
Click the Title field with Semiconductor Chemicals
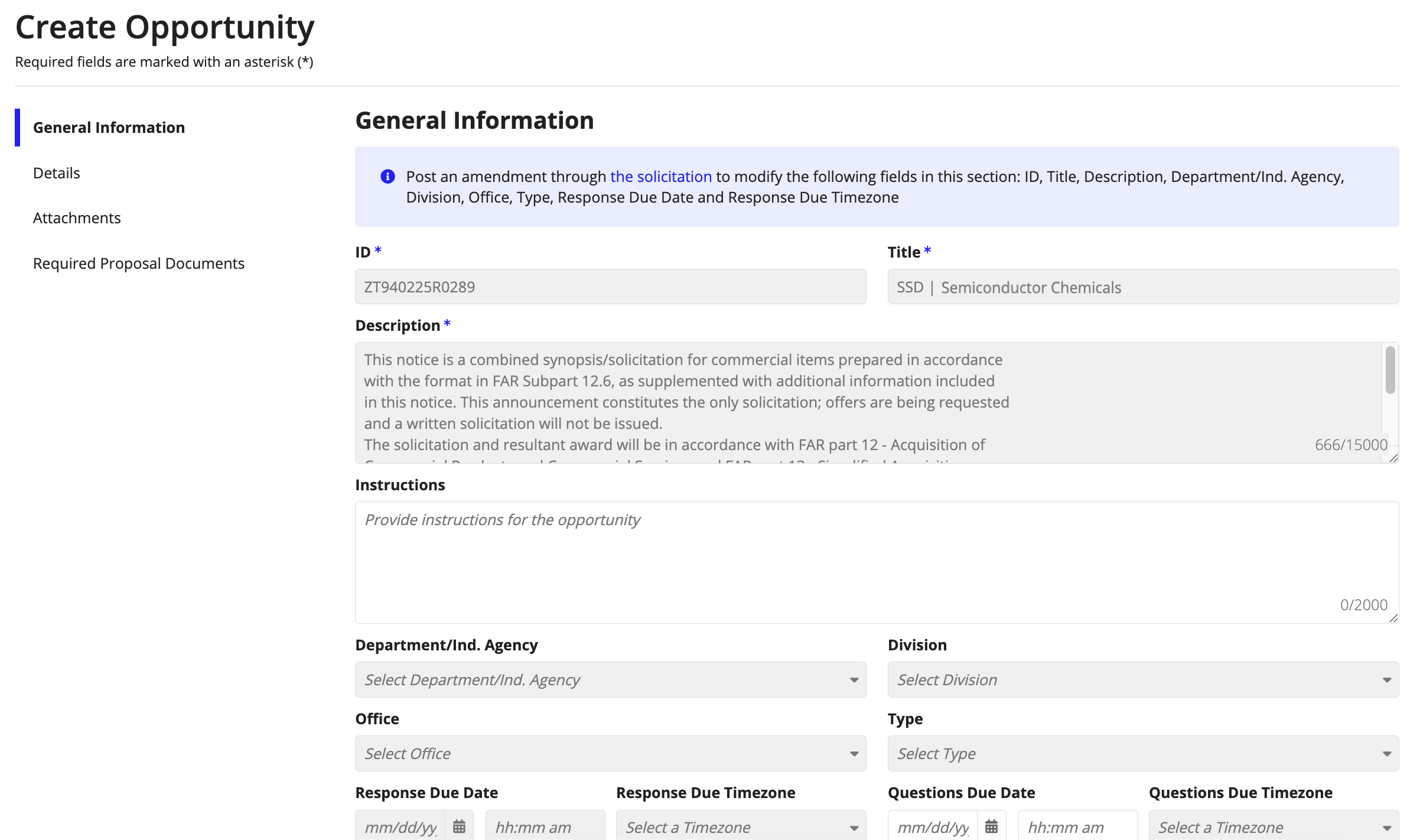[1143, 287]
